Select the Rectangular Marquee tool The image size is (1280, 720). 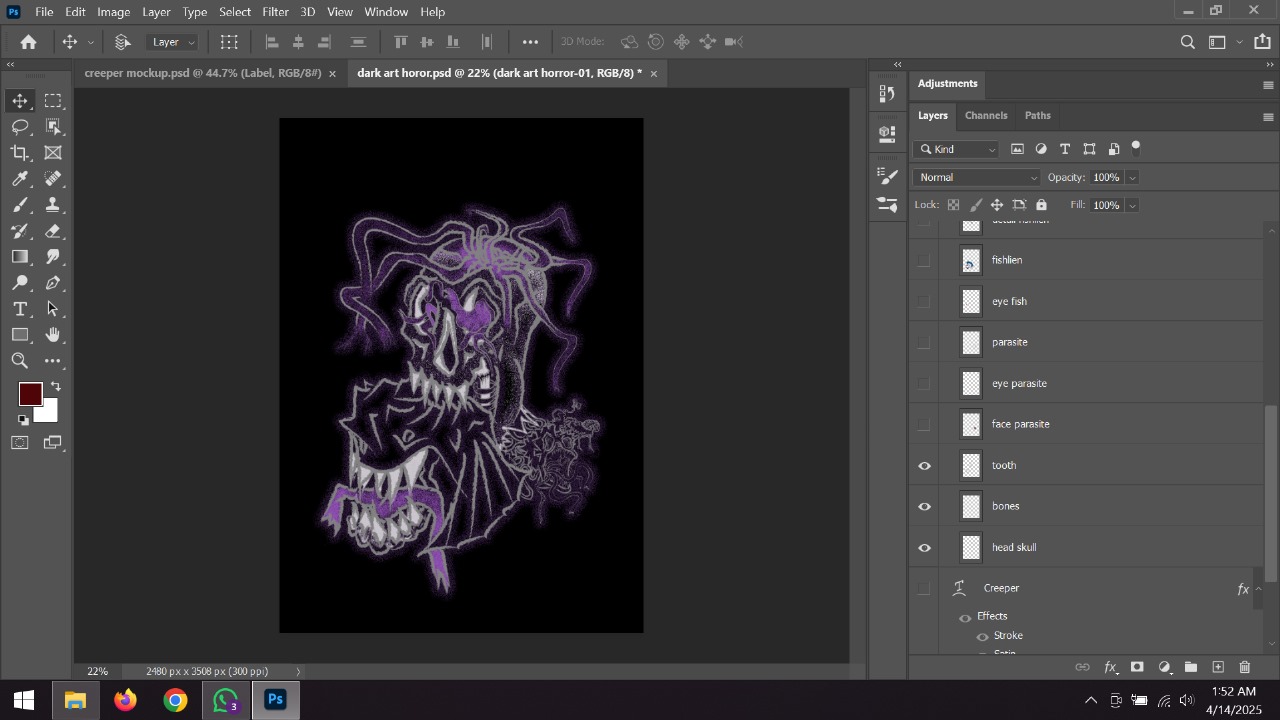click(x=53, y=101)
